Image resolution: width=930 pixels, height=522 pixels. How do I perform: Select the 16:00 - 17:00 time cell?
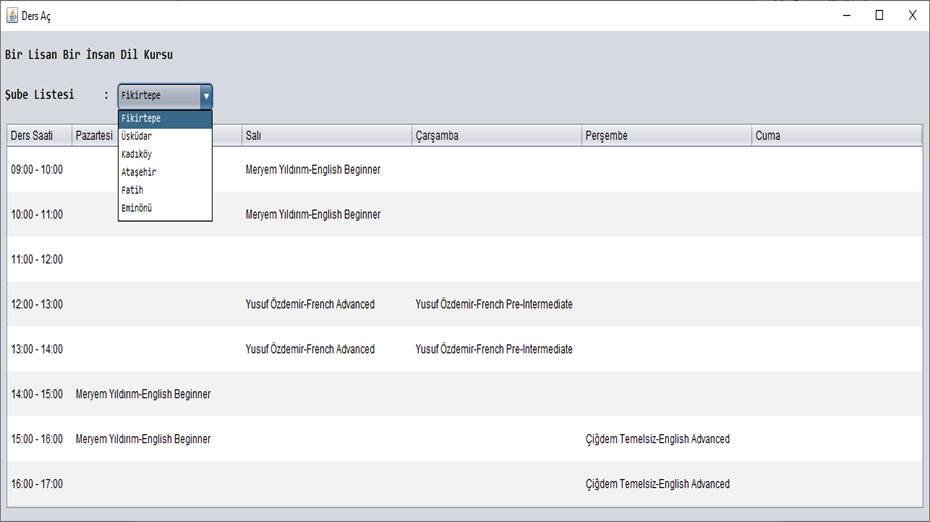pyautogui.click(x=39, y=484)
